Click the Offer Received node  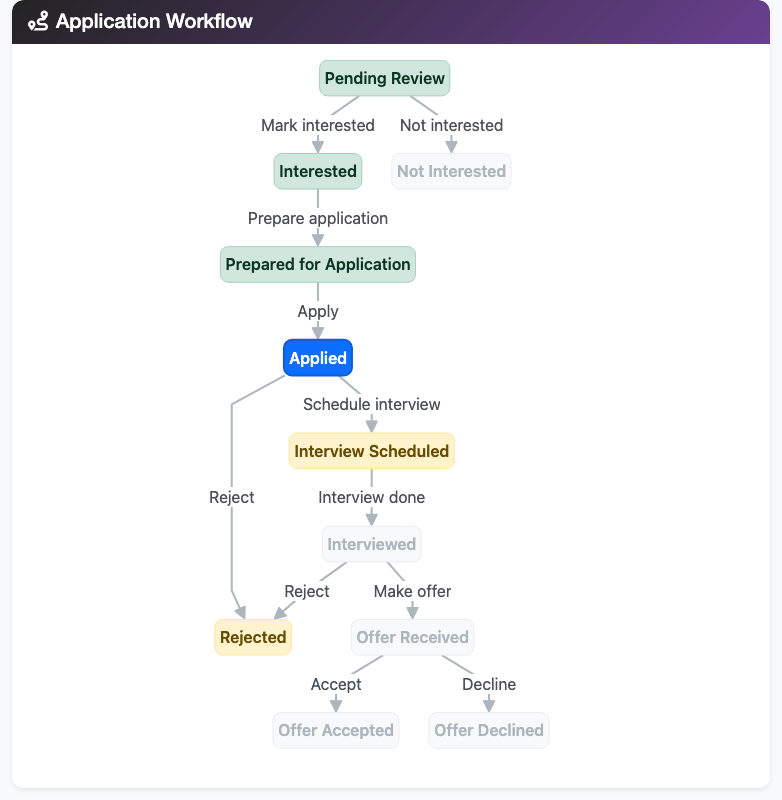click(x=412, y=637)
